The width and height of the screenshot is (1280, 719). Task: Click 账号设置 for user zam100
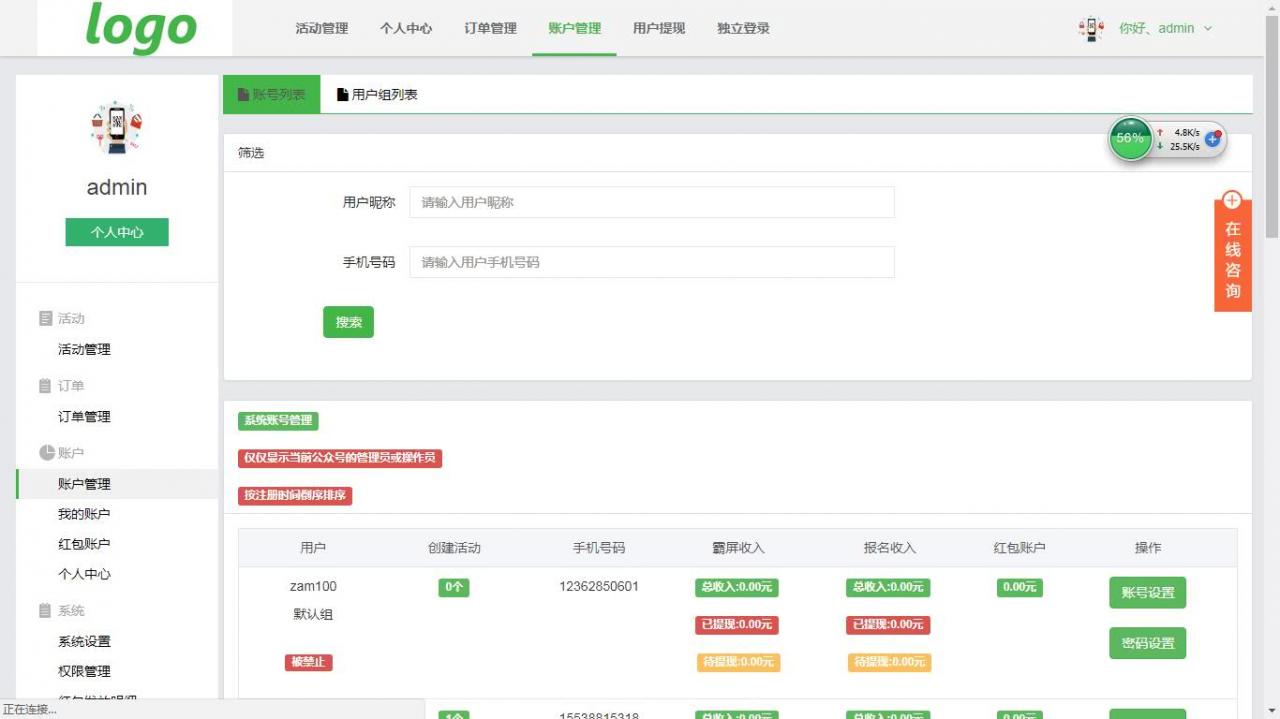click(1147, 592)
